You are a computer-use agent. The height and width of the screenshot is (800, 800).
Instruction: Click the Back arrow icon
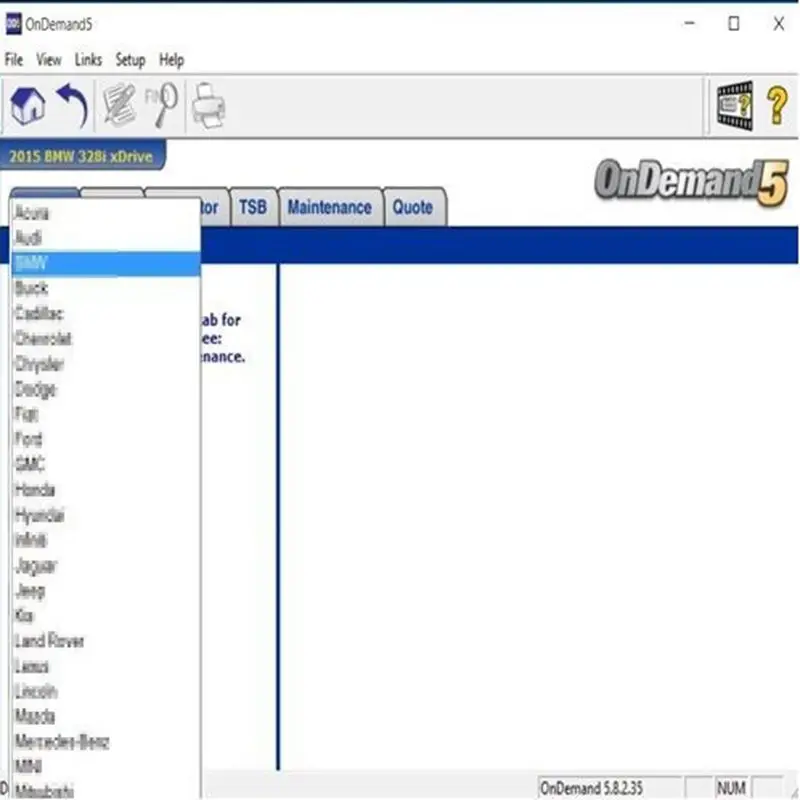pos(72,106)
